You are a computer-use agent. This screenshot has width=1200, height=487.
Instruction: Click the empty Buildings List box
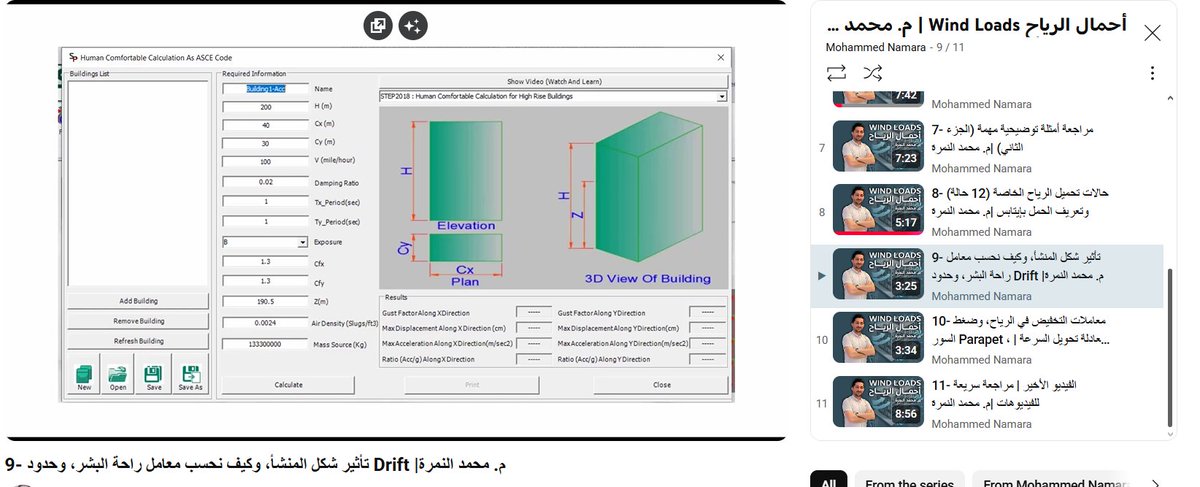pos(138,183)
